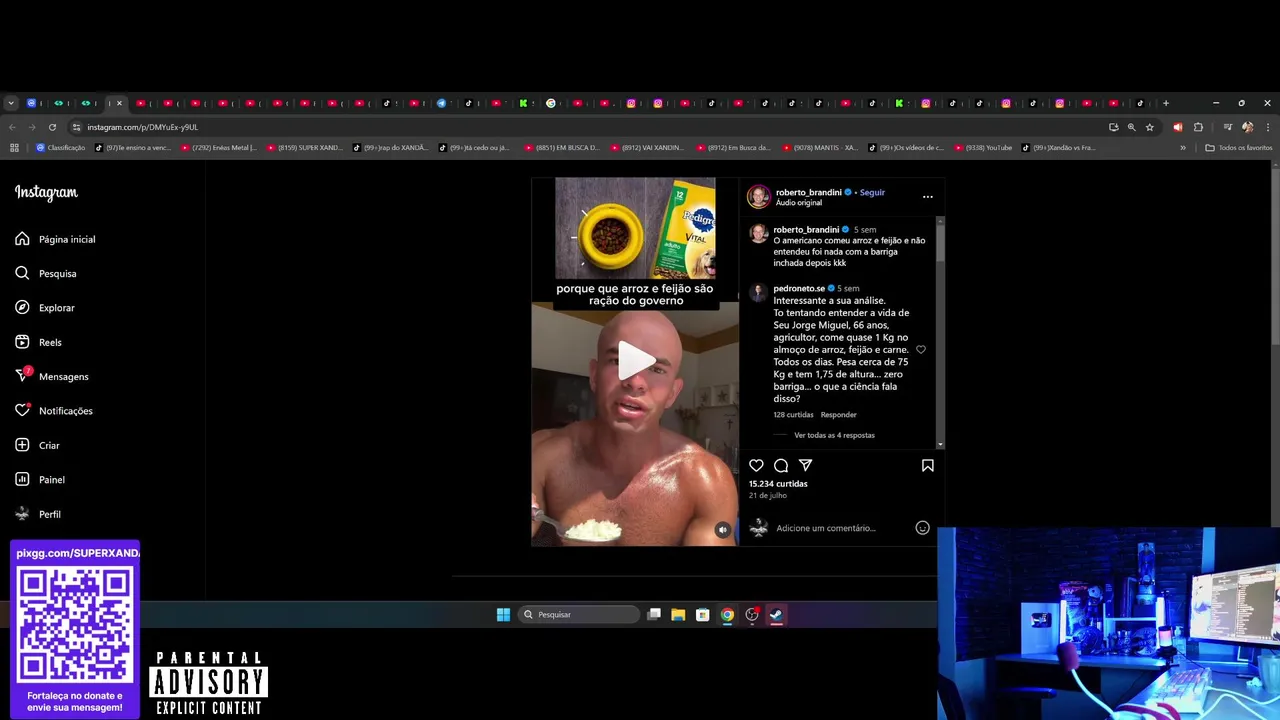Open Chrome three-dot menu
This screenshot has height=720, width=1280.
point(1267,127)
